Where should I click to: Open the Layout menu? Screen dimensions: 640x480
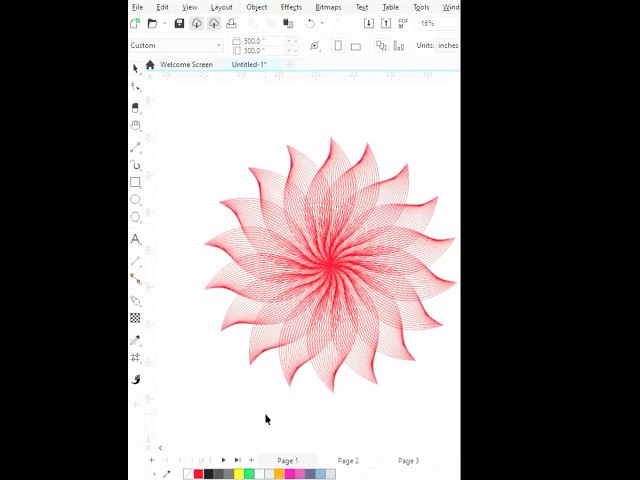click(221, 7)
